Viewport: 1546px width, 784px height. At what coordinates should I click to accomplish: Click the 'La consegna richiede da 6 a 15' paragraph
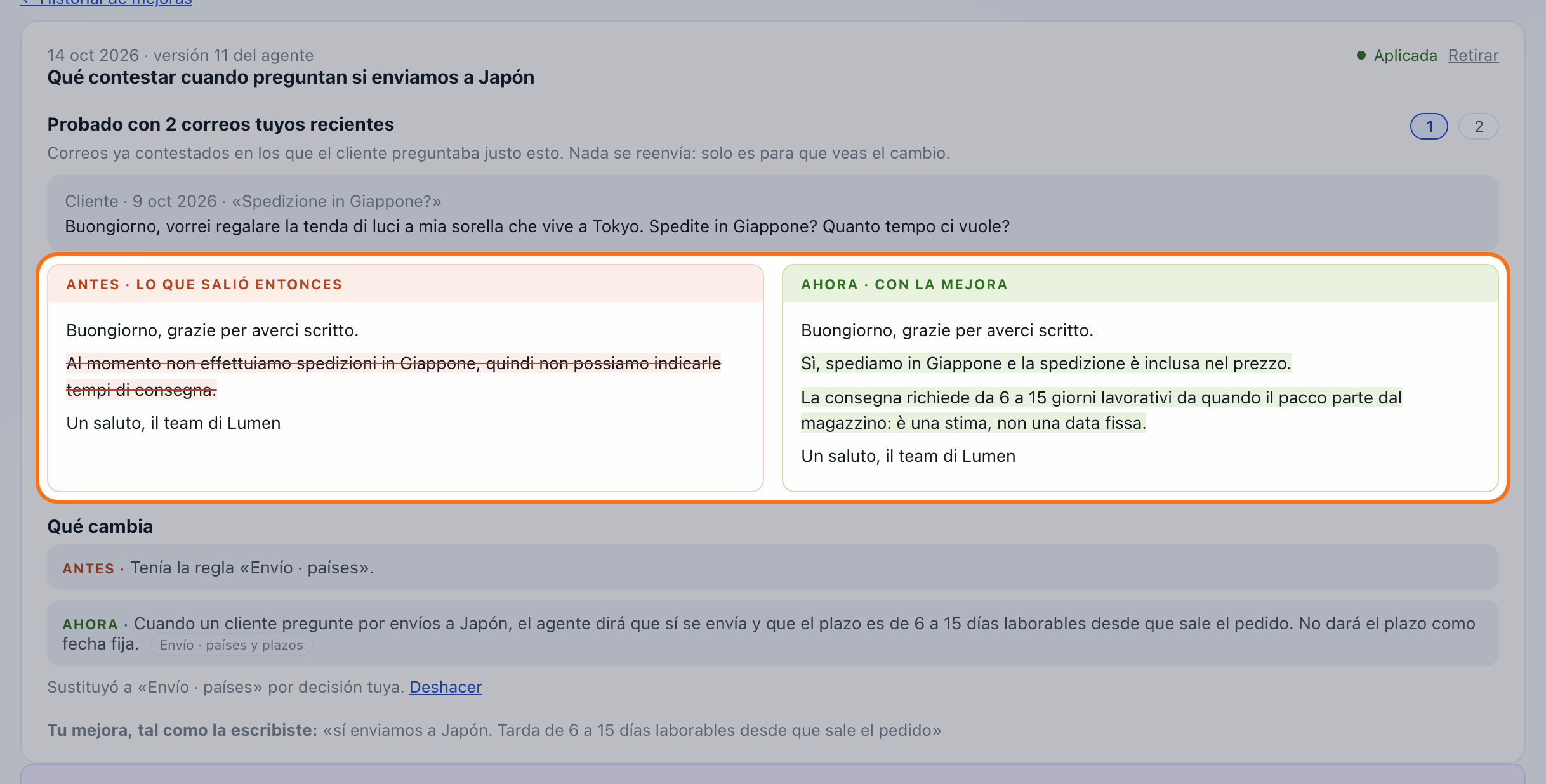tap(1102, 410)
